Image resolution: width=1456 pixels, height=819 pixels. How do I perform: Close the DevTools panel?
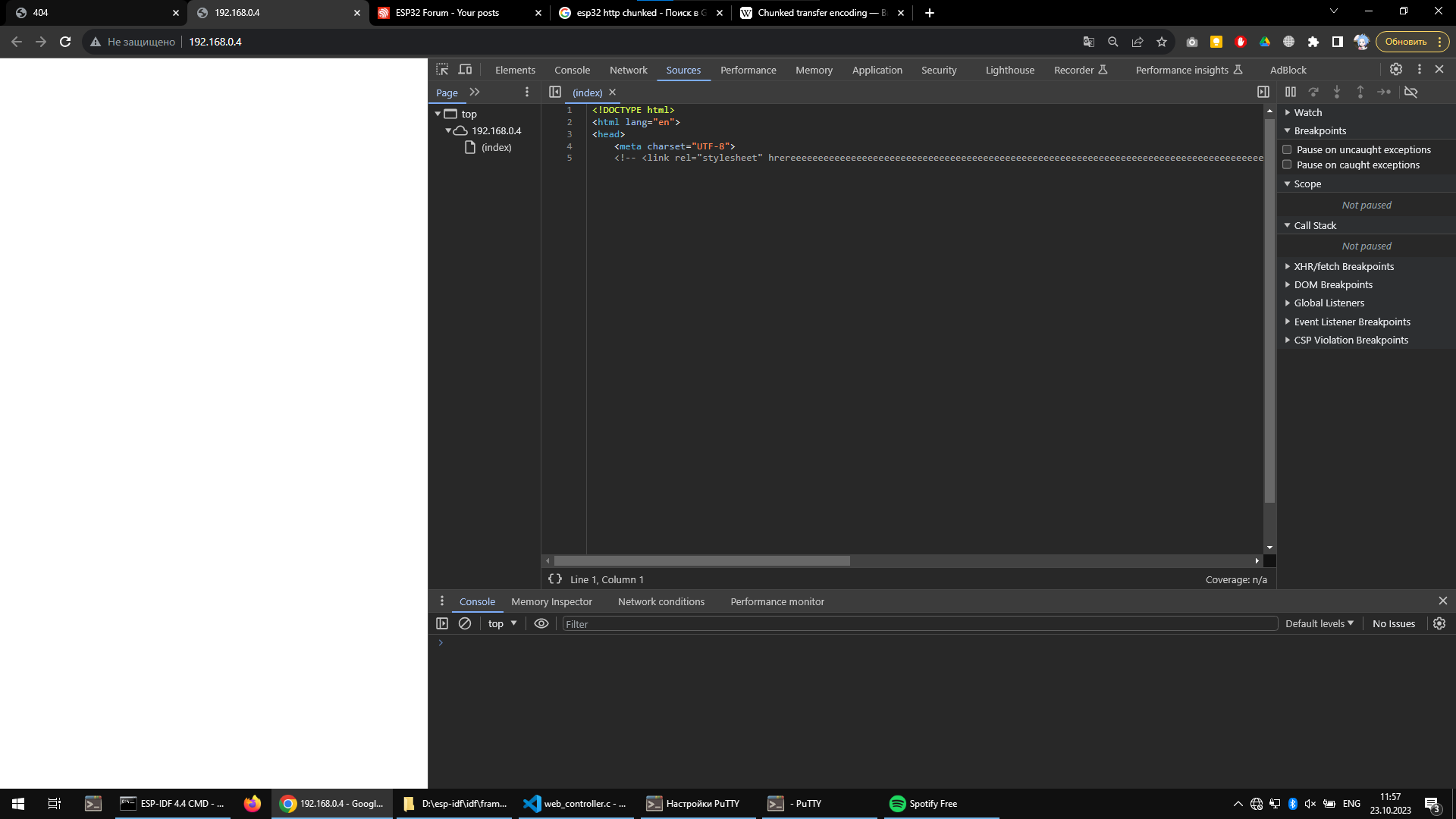click(1439, 69)
